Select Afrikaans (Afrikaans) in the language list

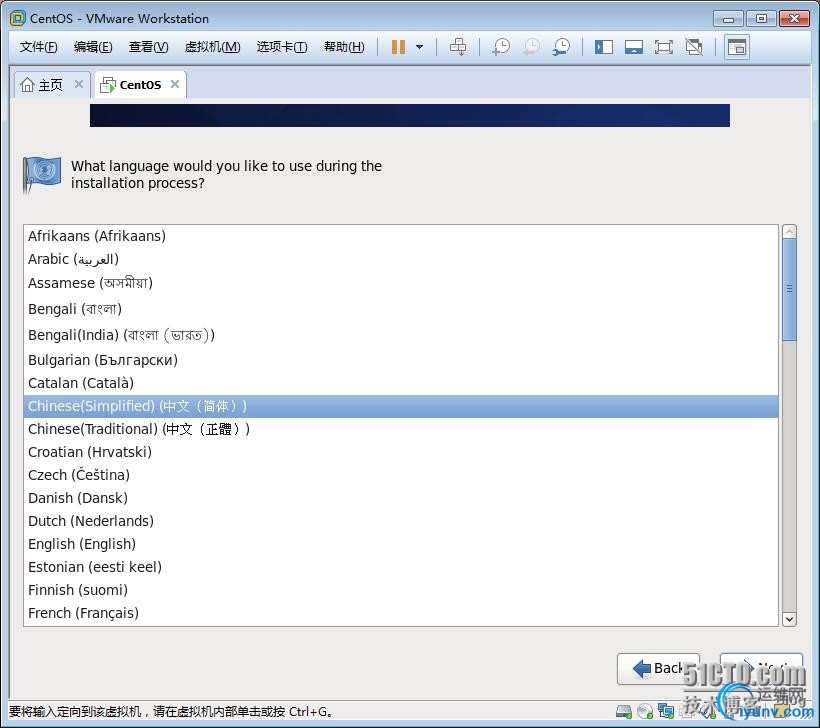tap(401, 236)
